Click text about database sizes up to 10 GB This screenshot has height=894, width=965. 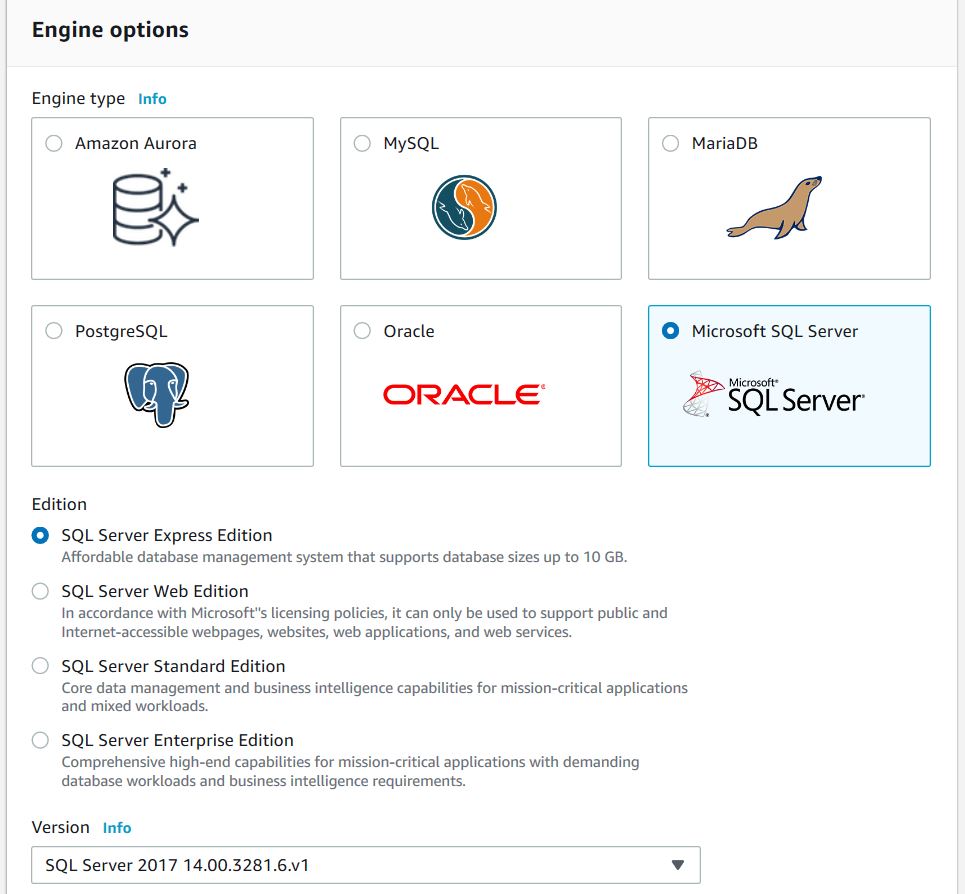(344, 557)
